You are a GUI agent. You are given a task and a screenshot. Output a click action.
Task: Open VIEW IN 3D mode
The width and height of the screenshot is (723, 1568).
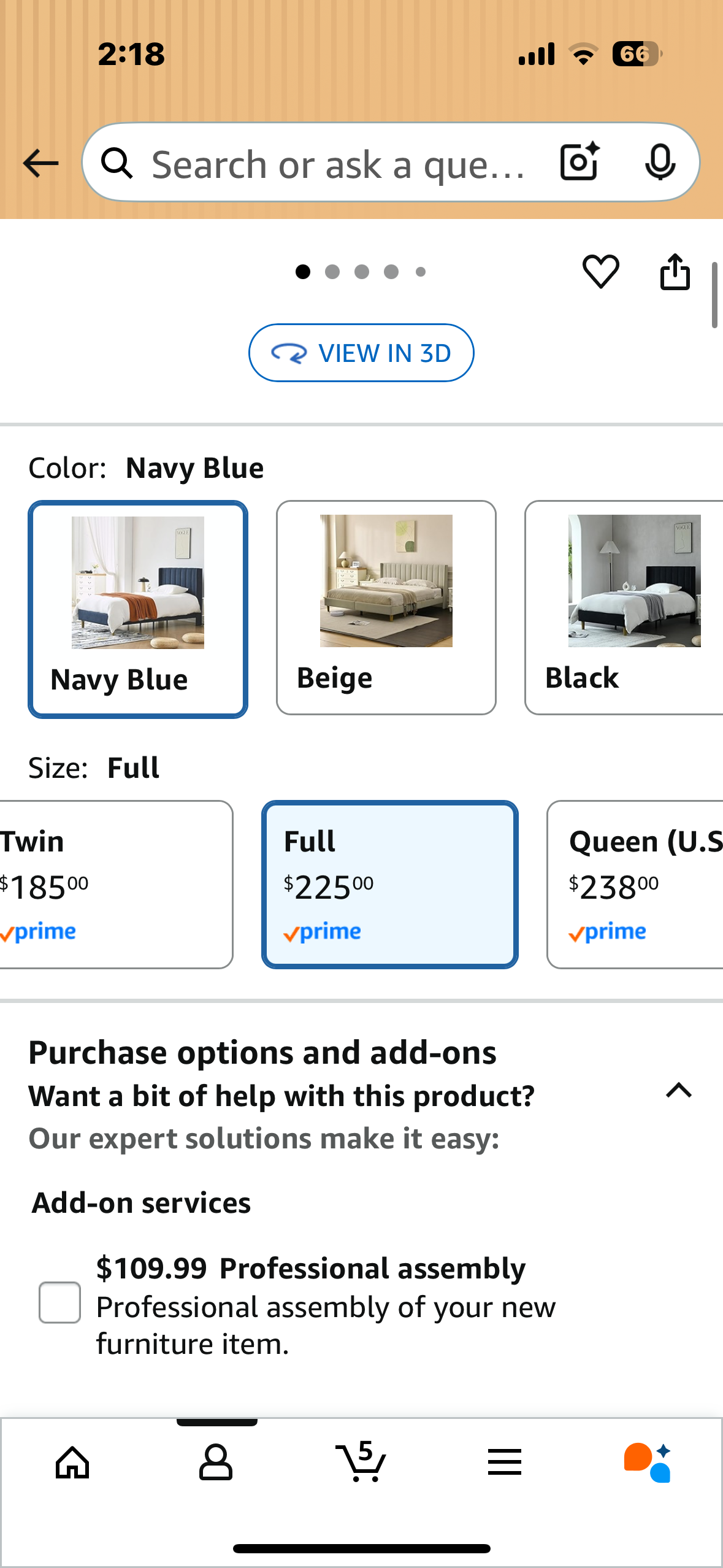(x=361, y=353)
